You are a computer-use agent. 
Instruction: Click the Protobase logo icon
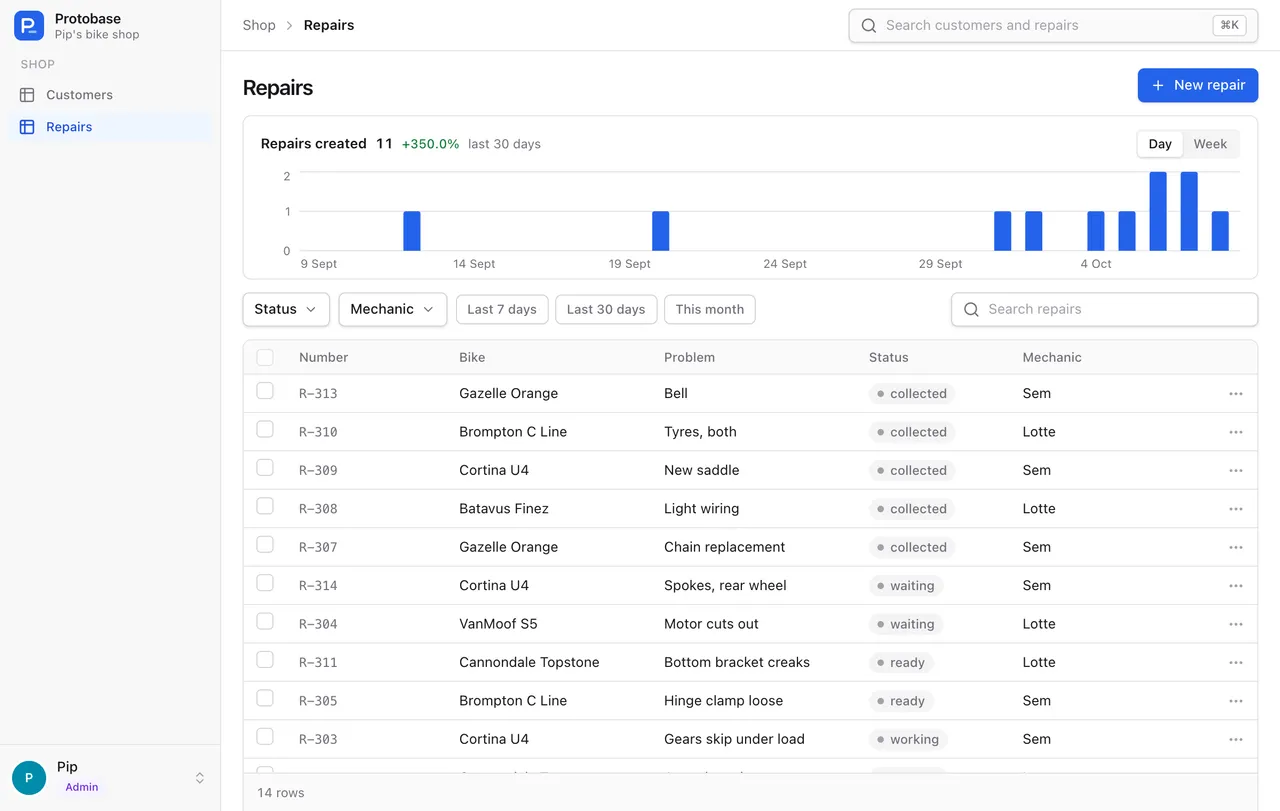click(x=29, y=26)
